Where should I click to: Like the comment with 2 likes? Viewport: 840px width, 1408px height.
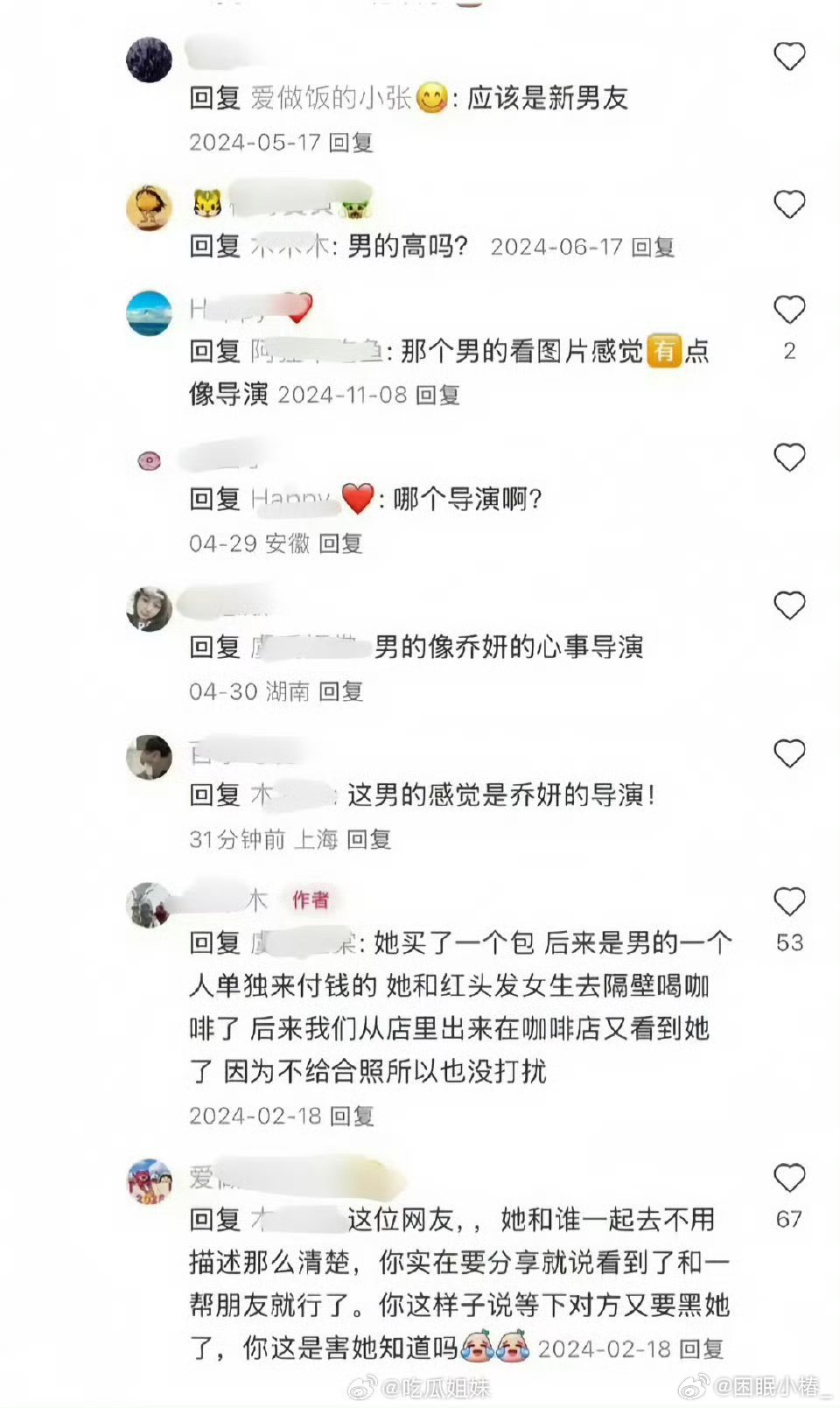click(x=789, y=310)
